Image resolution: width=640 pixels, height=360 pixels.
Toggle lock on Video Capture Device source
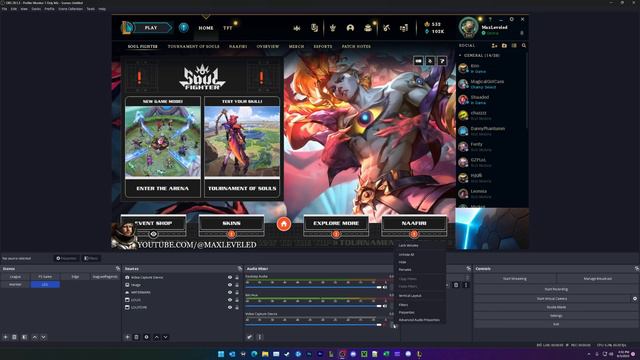pos(237,277)
